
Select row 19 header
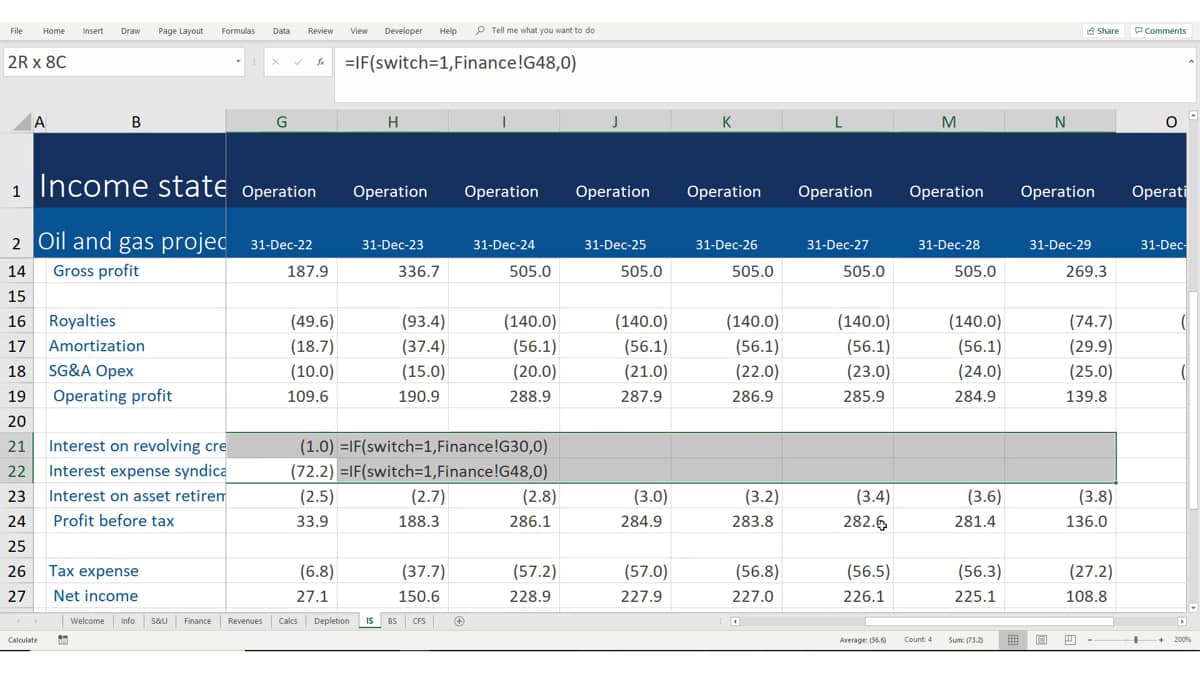coord(16,396)
